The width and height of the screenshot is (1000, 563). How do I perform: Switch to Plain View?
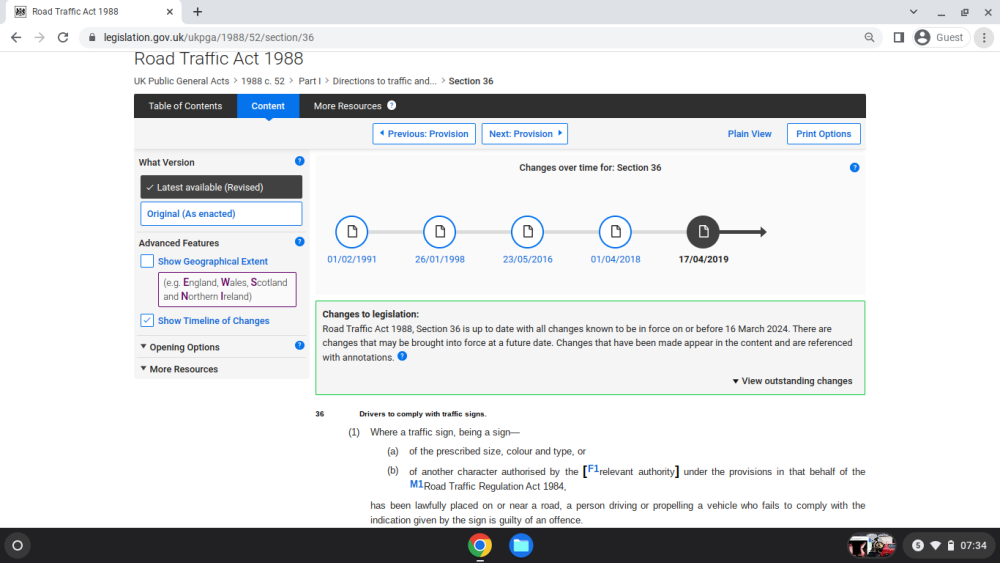(x=749, y=134)
